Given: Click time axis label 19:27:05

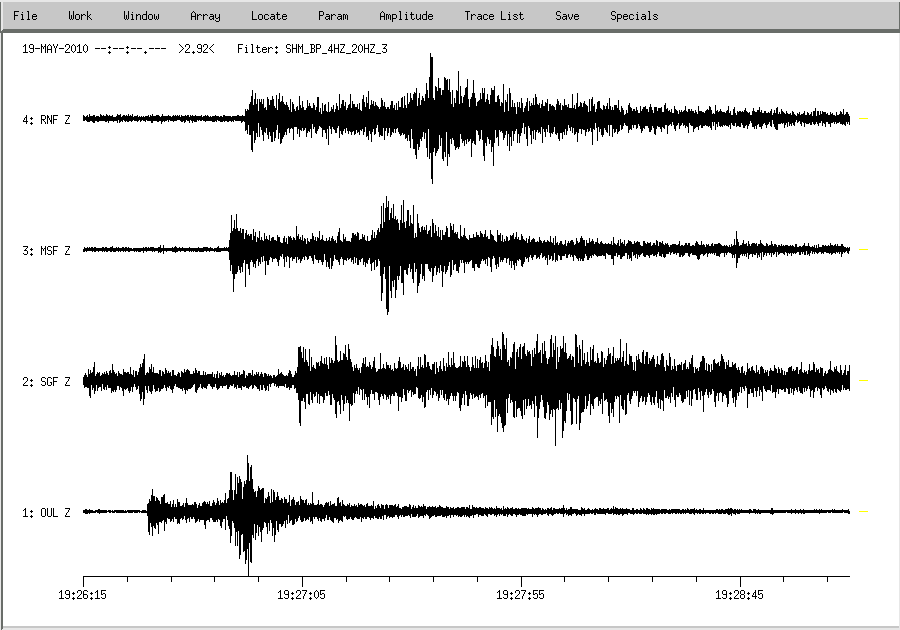Looking at the screenshot, I should (301, 594).
